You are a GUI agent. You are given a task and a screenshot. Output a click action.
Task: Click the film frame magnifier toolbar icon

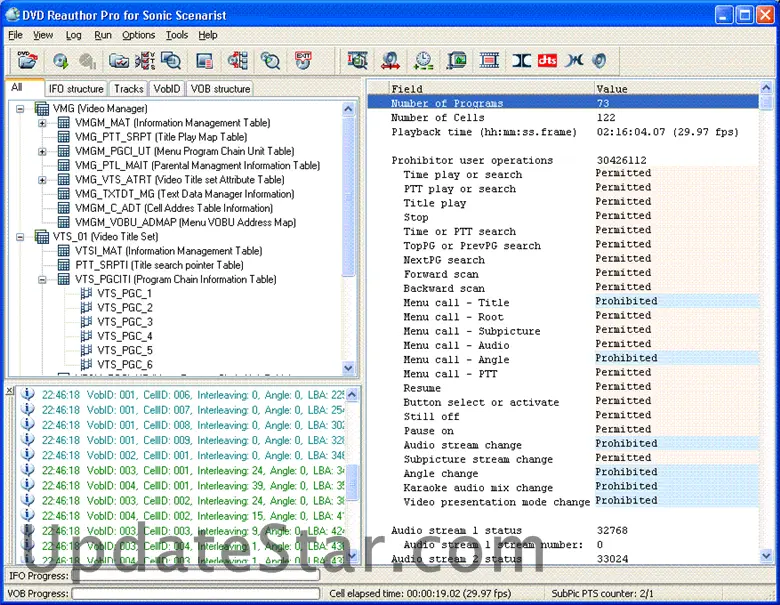click(x=358, y=61)
